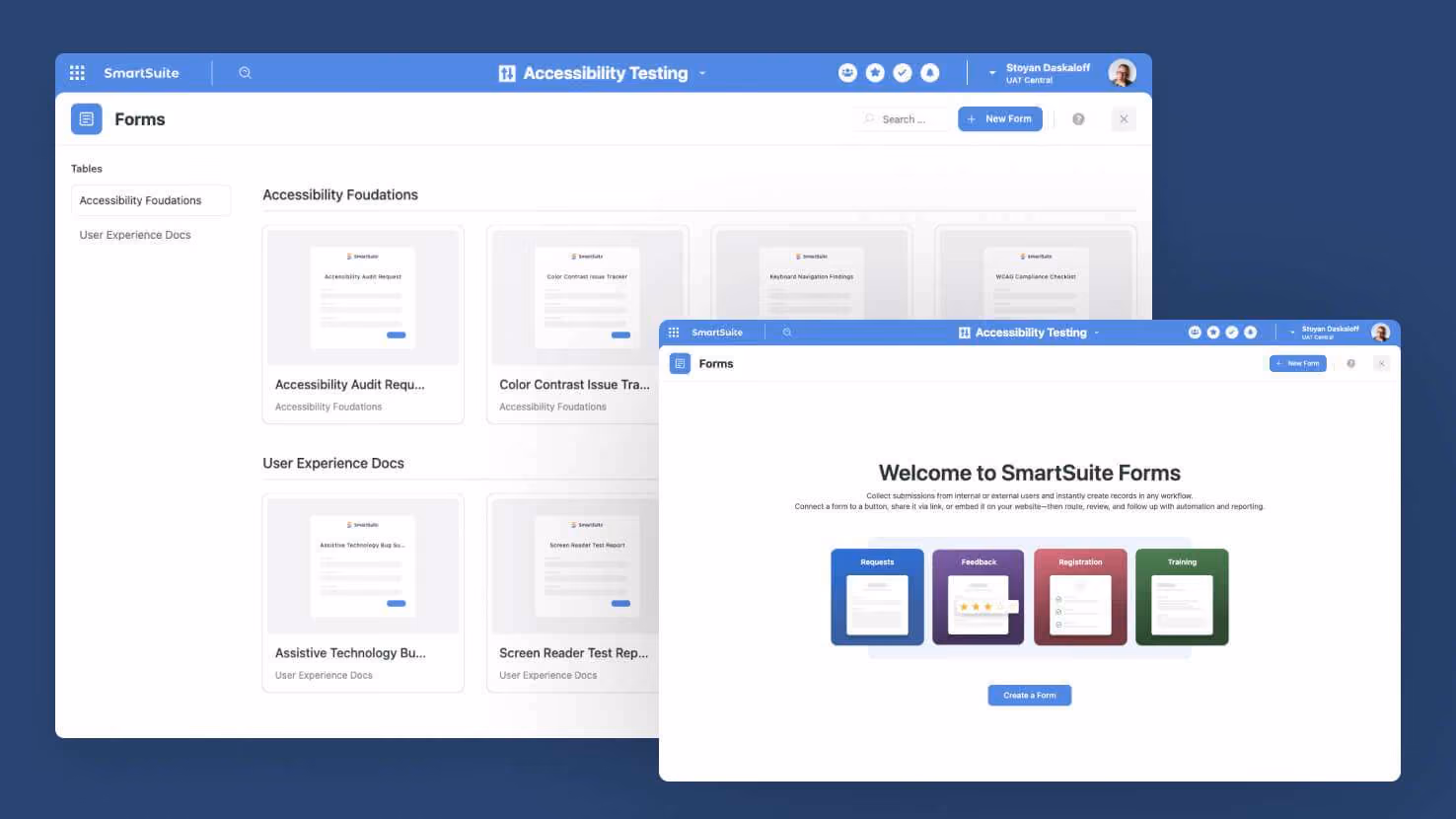Click the Accessibility Testing title in back window
The image size is (1456, 819).
[x=606, y=73]
